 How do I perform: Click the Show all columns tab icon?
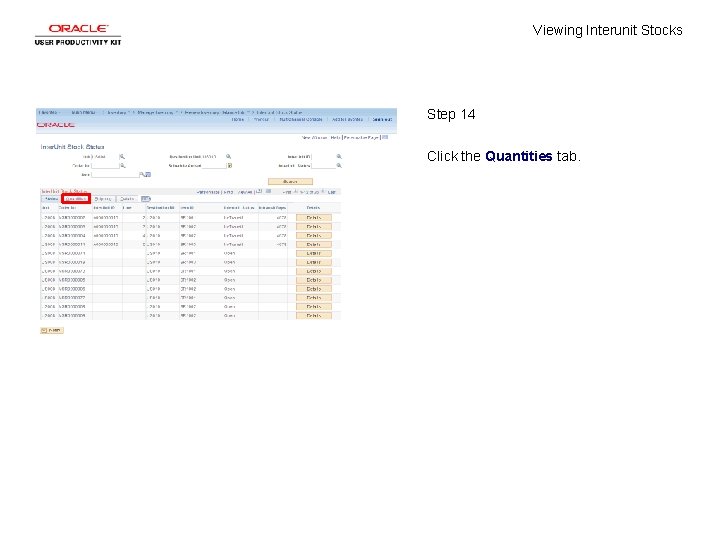(146, 199)
